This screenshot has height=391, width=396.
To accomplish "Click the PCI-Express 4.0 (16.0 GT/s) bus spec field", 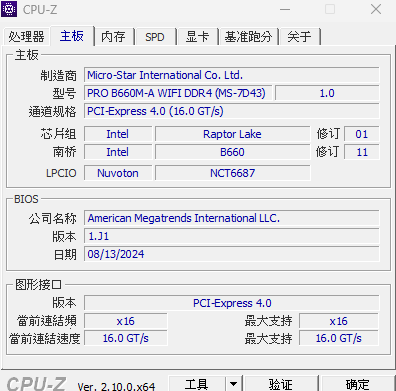I will 232,111.
